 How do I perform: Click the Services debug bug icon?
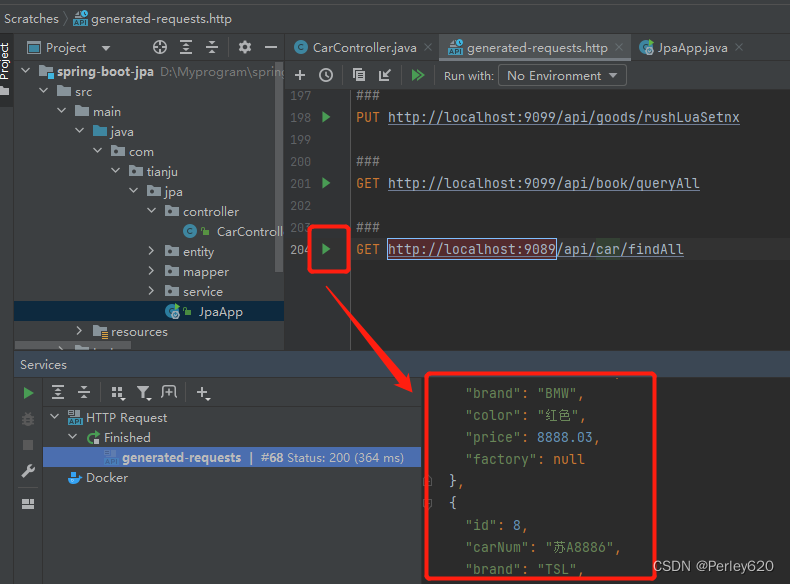click(x=28, y=419)
